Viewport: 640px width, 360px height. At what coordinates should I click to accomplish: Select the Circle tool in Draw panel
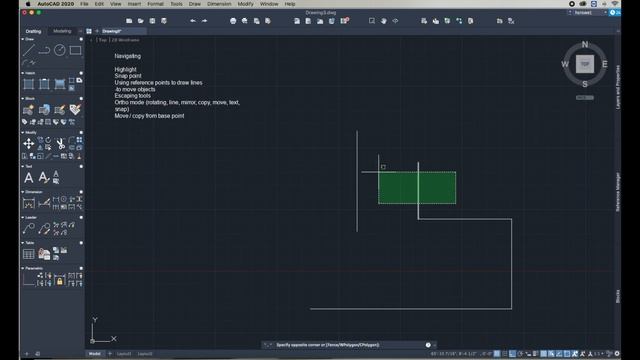(x=60, y=50)
